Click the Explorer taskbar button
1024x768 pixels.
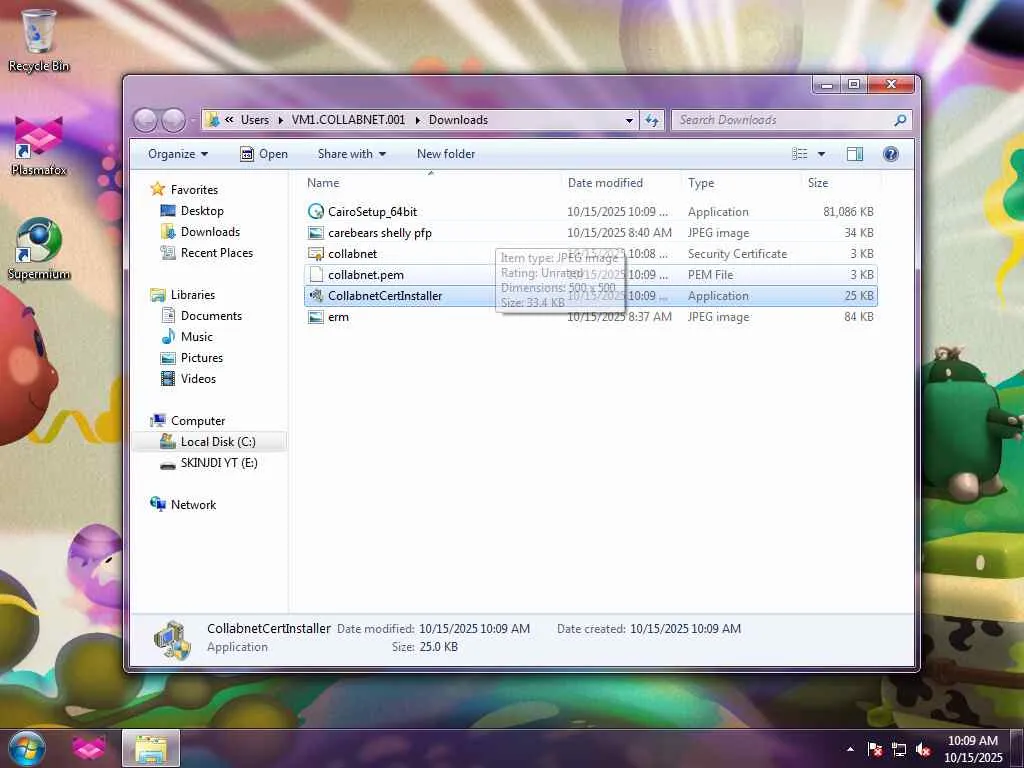click(x=151, y=748)
